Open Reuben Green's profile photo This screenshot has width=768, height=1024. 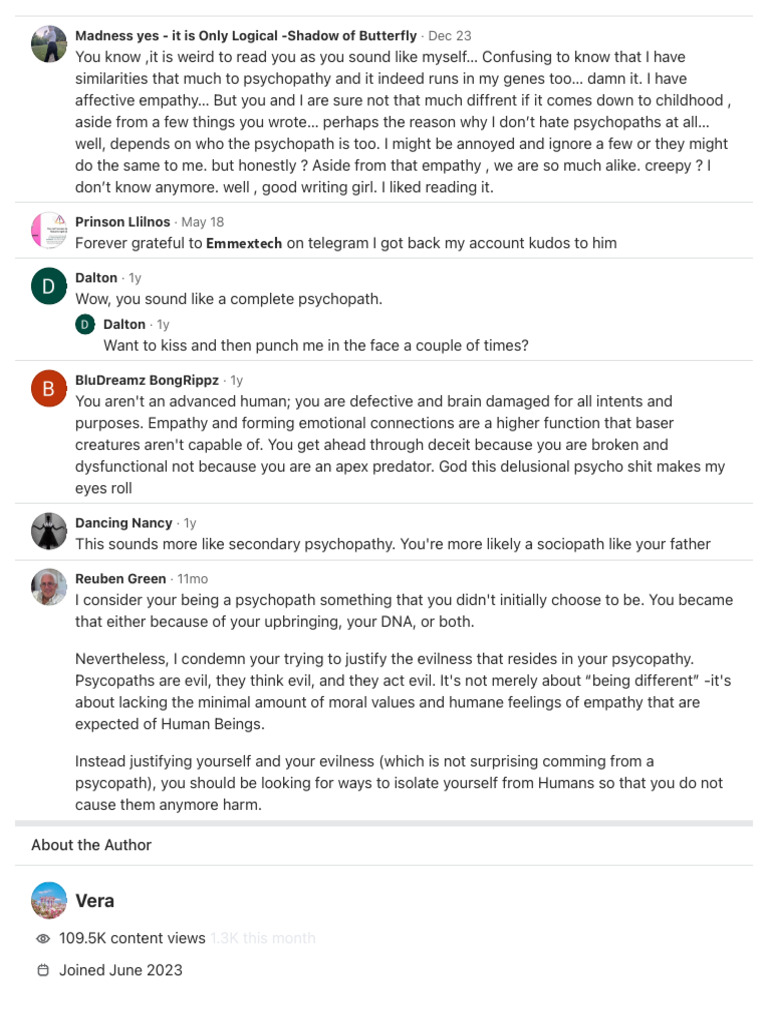(x=49, y=588)
